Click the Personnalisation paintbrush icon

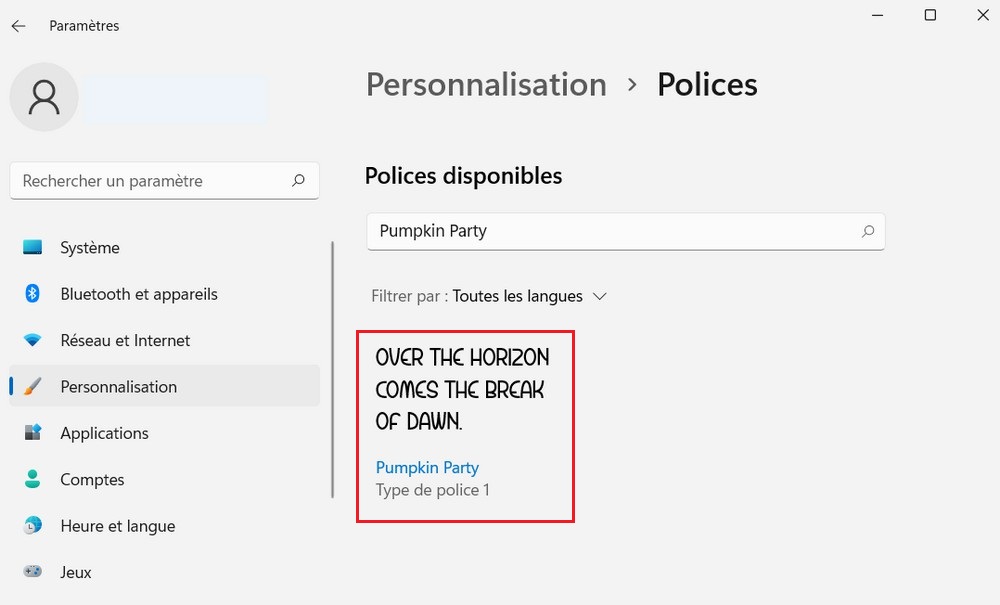pyautogui.click(x=33, y=387)
